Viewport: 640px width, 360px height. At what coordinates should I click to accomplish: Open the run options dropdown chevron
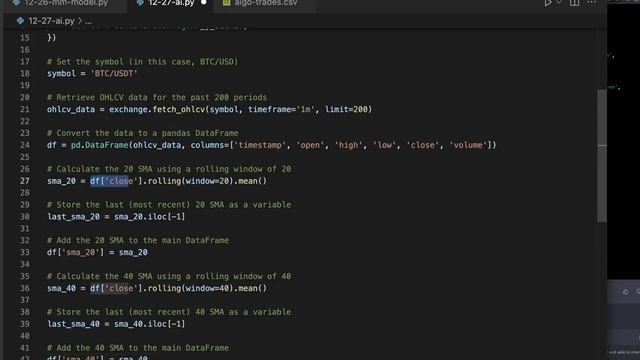[x=559, y=2]
